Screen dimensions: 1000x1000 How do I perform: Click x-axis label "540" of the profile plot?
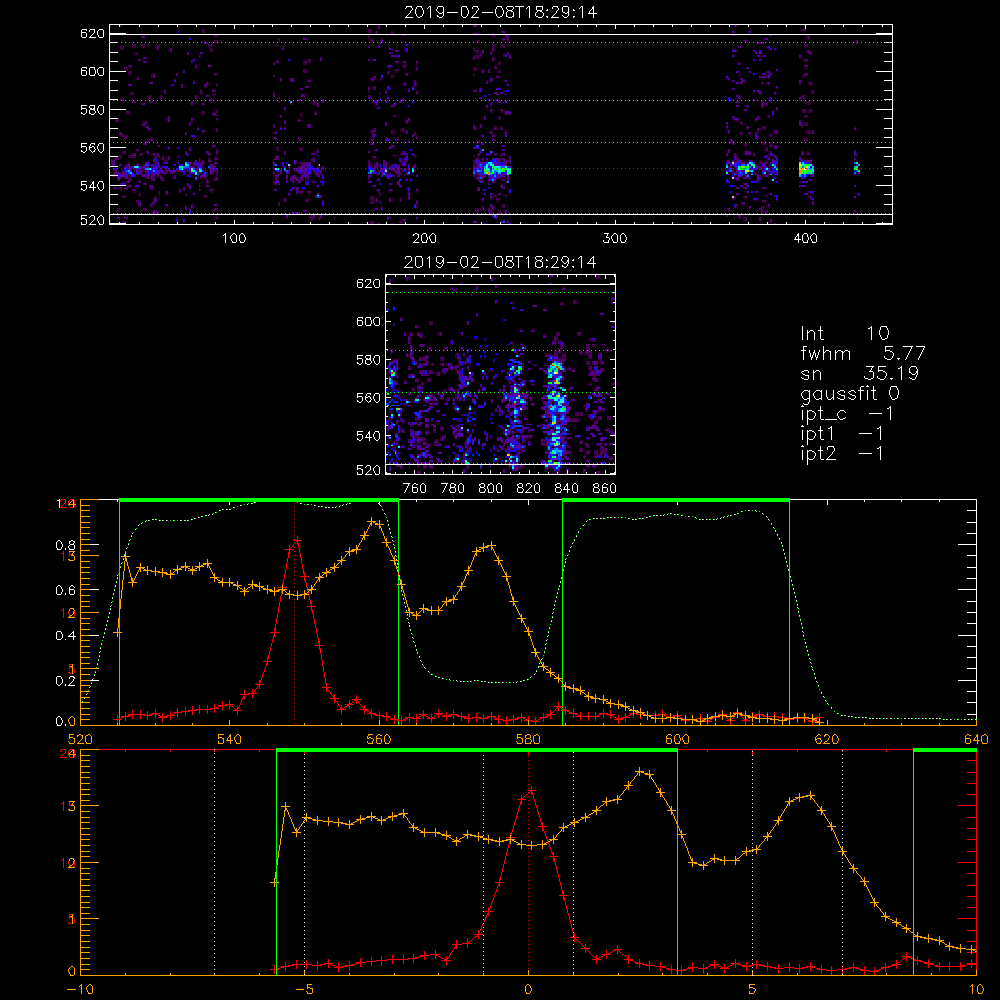(230, 739)
